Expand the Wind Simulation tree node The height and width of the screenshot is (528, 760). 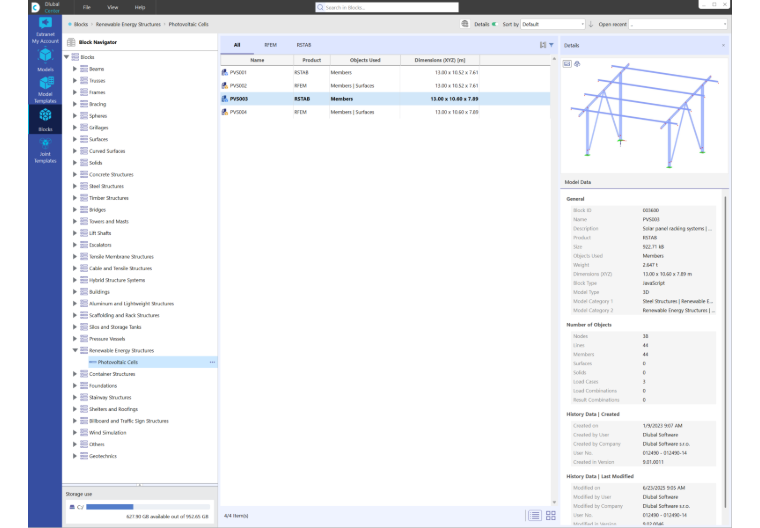pyautogui.click(x=75, y=432)
